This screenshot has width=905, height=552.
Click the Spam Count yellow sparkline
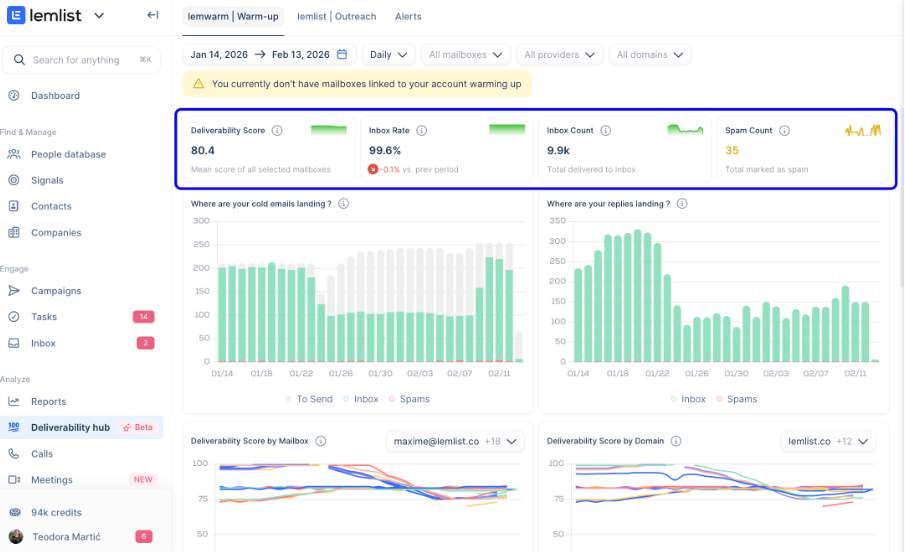click(863, 130)
